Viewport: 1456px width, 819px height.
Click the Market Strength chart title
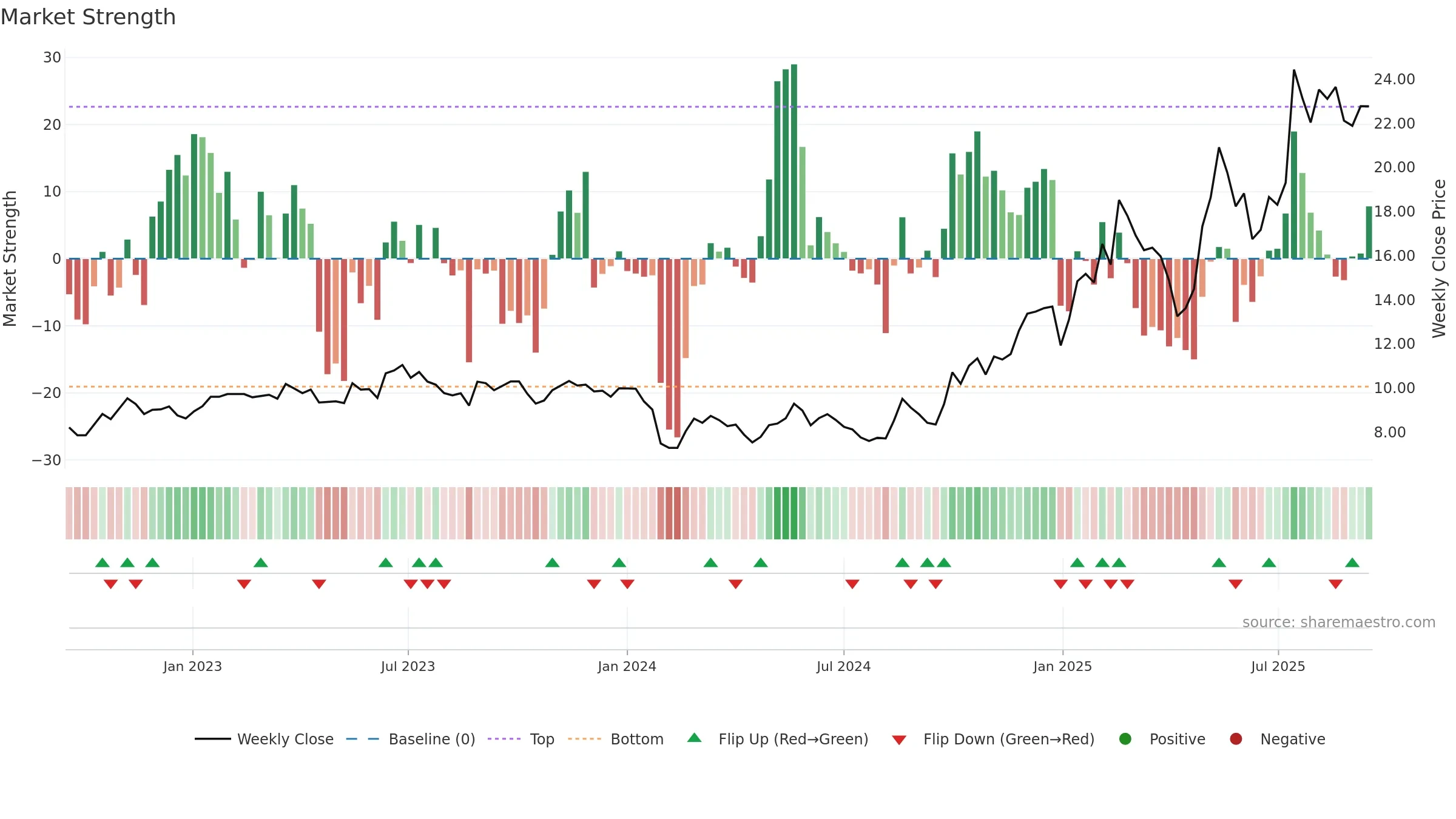tap(88, 17)
